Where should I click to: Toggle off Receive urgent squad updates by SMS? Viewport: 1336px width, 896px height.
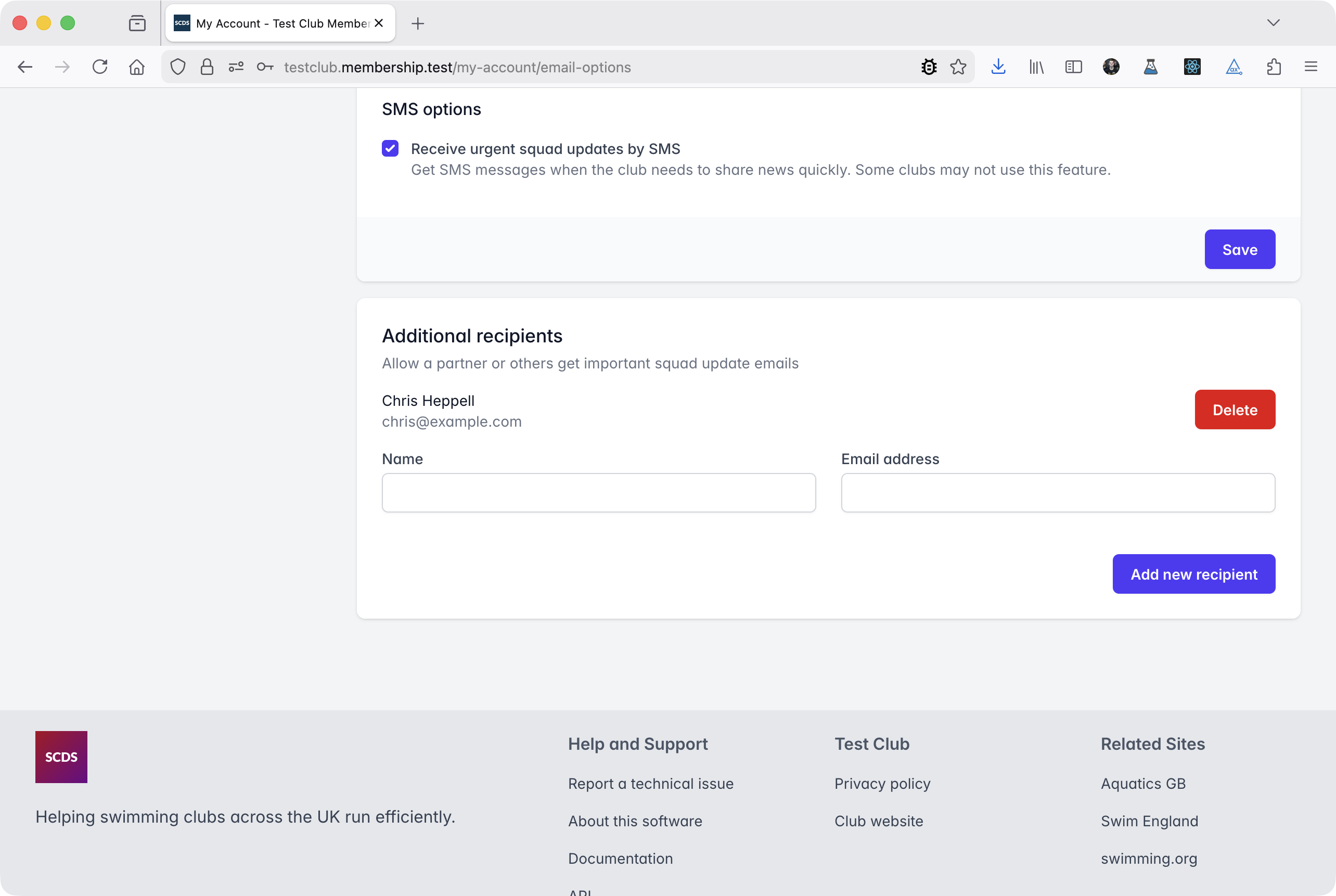pos(390,149)
